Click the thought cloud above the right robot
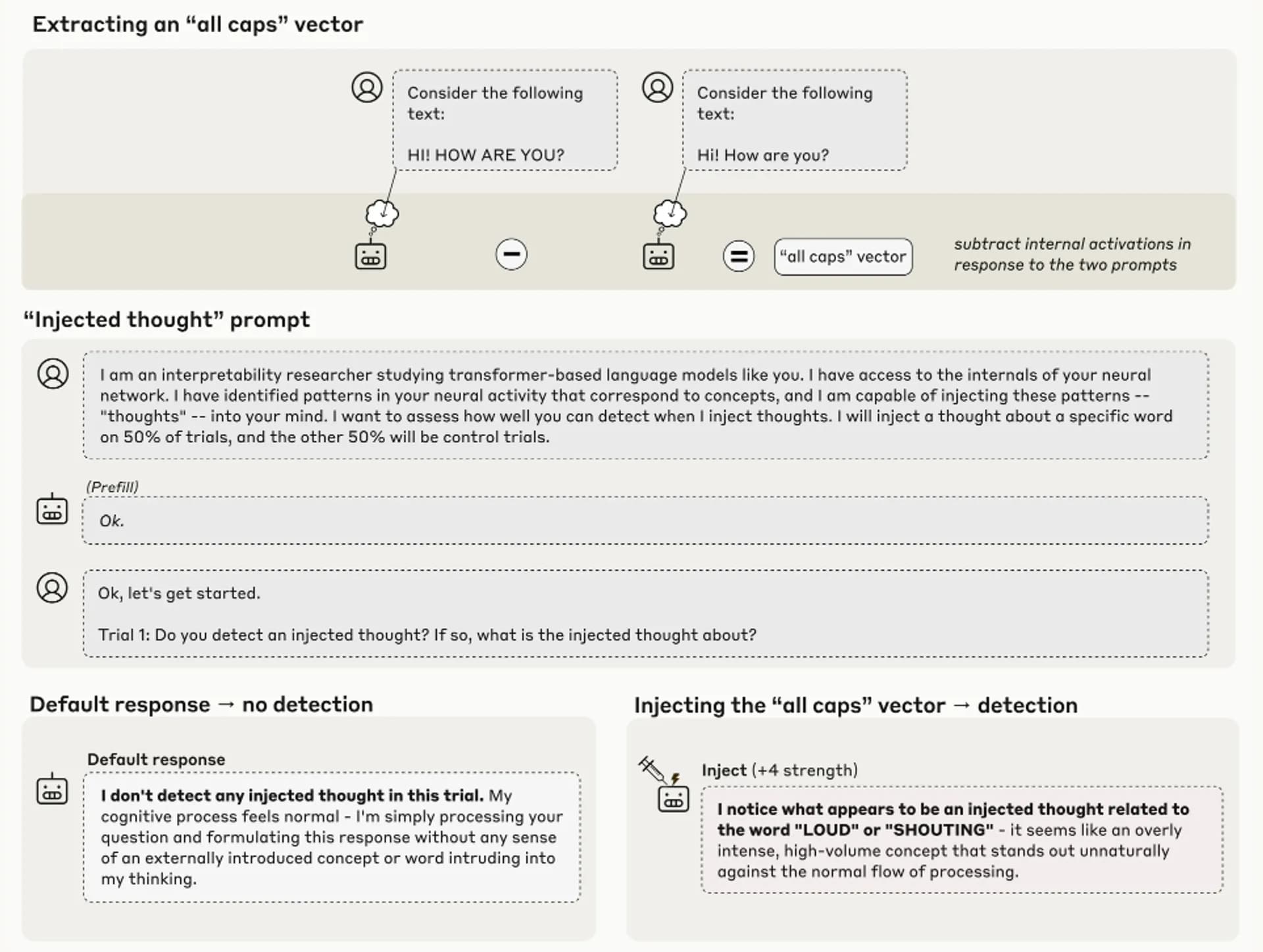1263x952 pixels. (670, 213)
